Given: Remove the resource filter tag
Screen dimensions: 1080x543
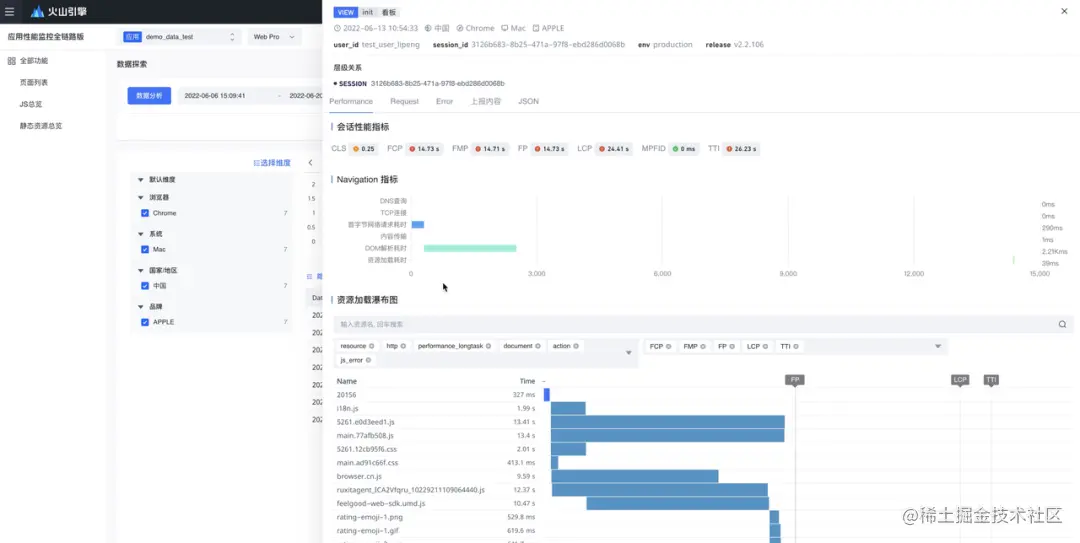Looking at the screenshot, I should point(372,346).
